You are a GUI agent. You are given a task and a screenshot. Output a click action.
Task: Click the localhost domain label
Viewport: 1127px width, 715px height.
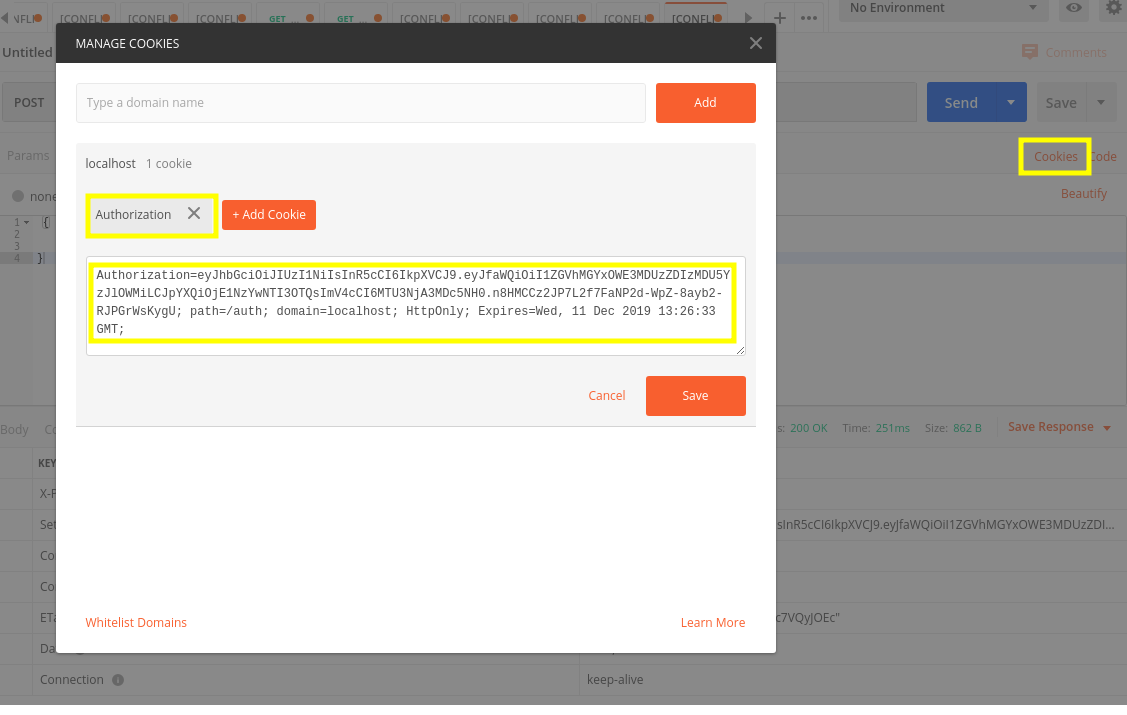coord(110,164)
